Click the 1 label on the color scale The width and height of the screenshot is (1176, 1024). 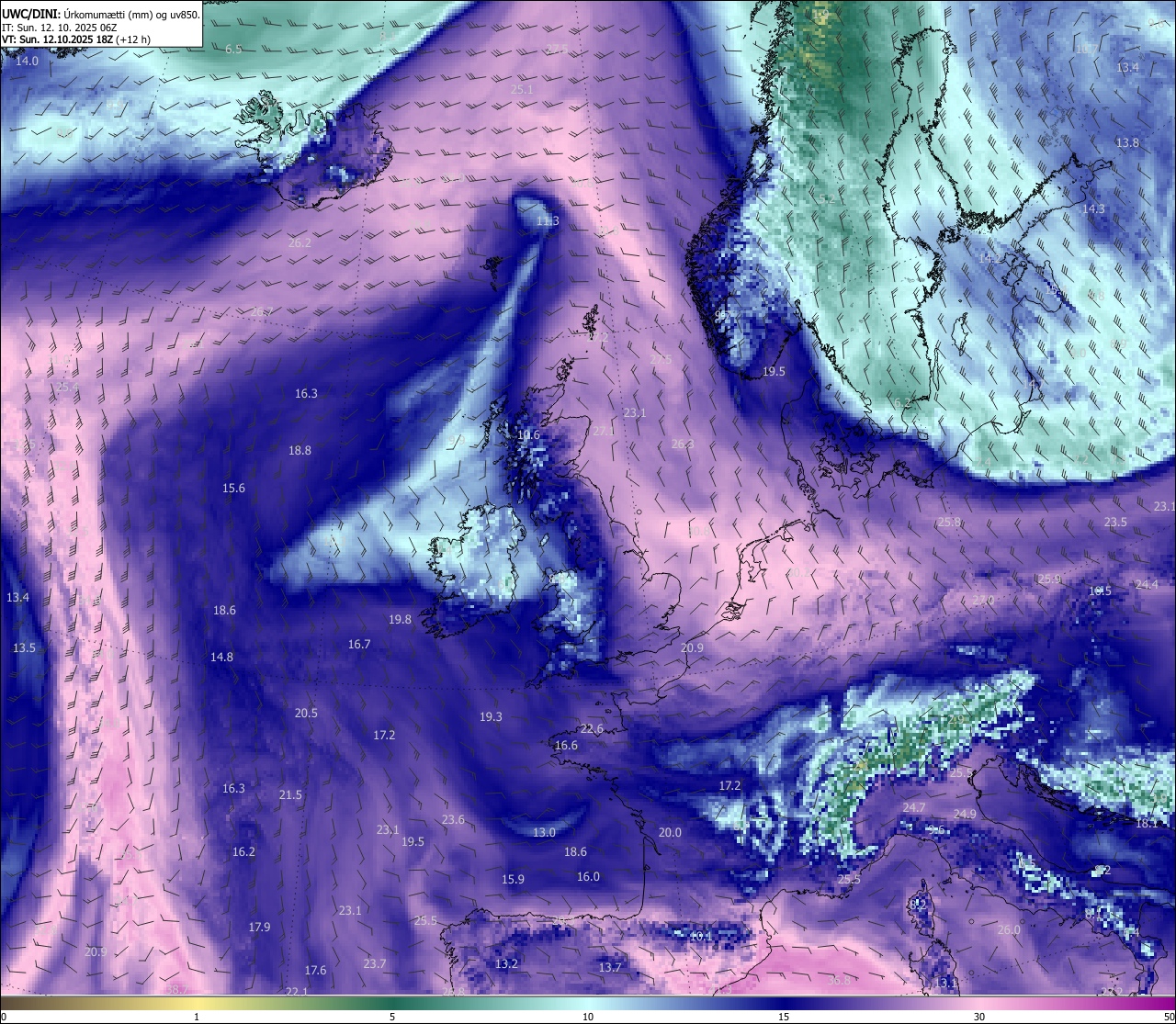(197, 1017)
